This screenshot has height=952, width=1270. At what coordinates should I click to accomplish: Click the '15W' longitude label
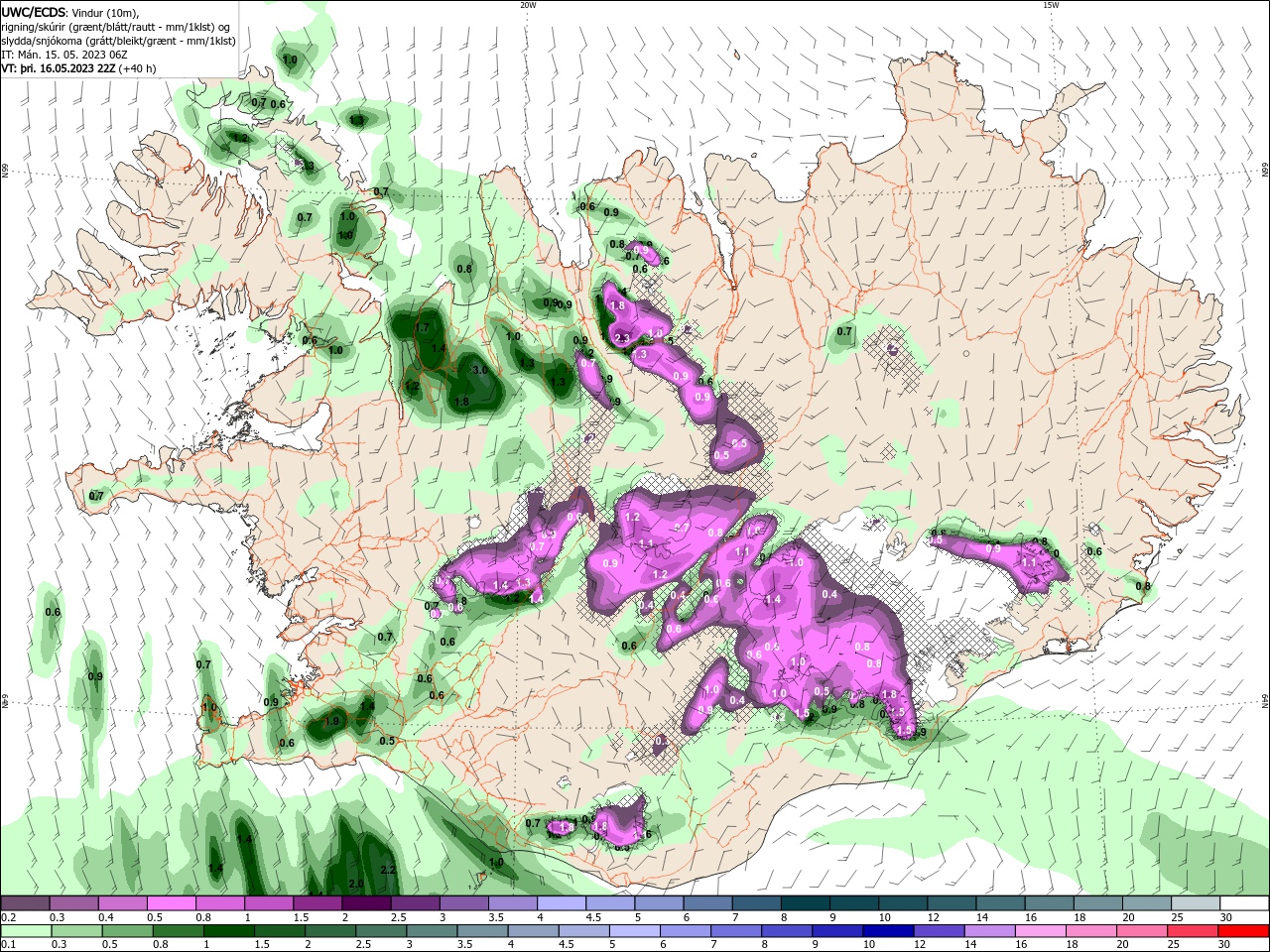[1051, 5]
